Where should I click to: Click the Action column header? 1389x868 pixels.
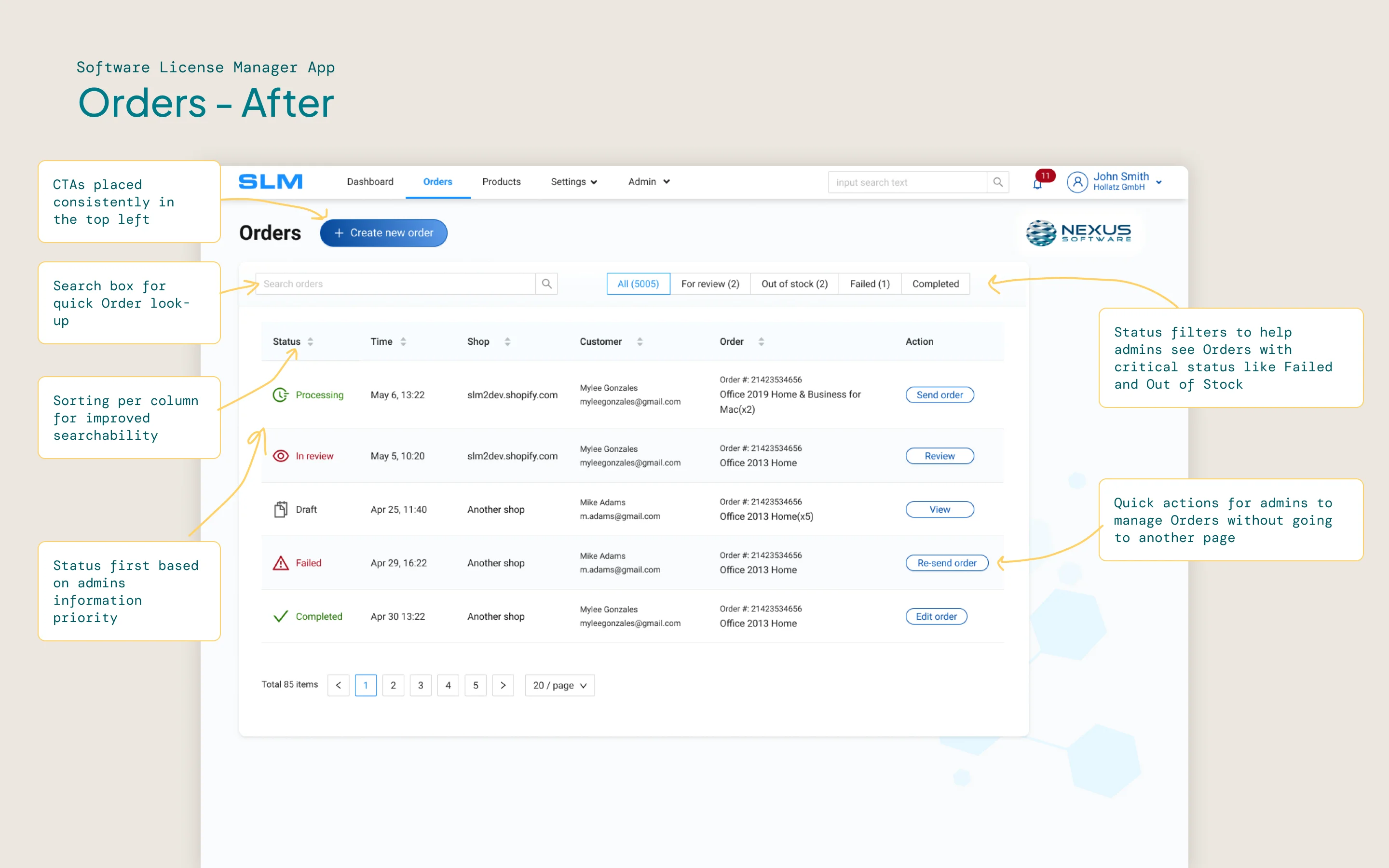tap(920, 341)
